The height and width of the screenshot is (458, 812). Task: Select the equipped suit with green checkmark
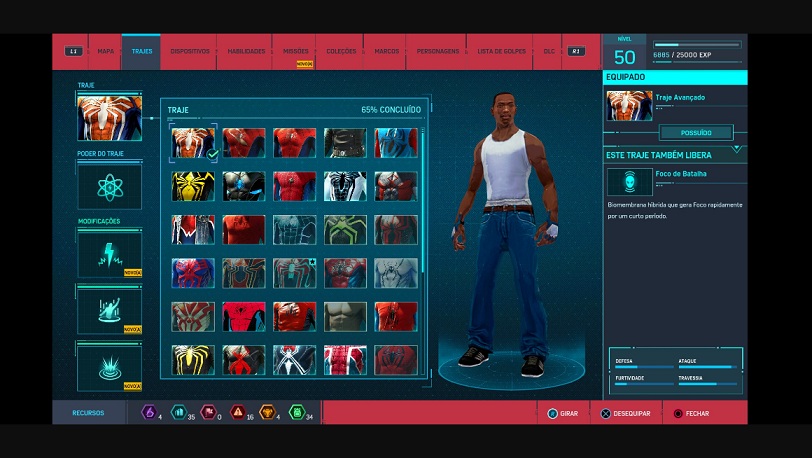click(193, 143)
